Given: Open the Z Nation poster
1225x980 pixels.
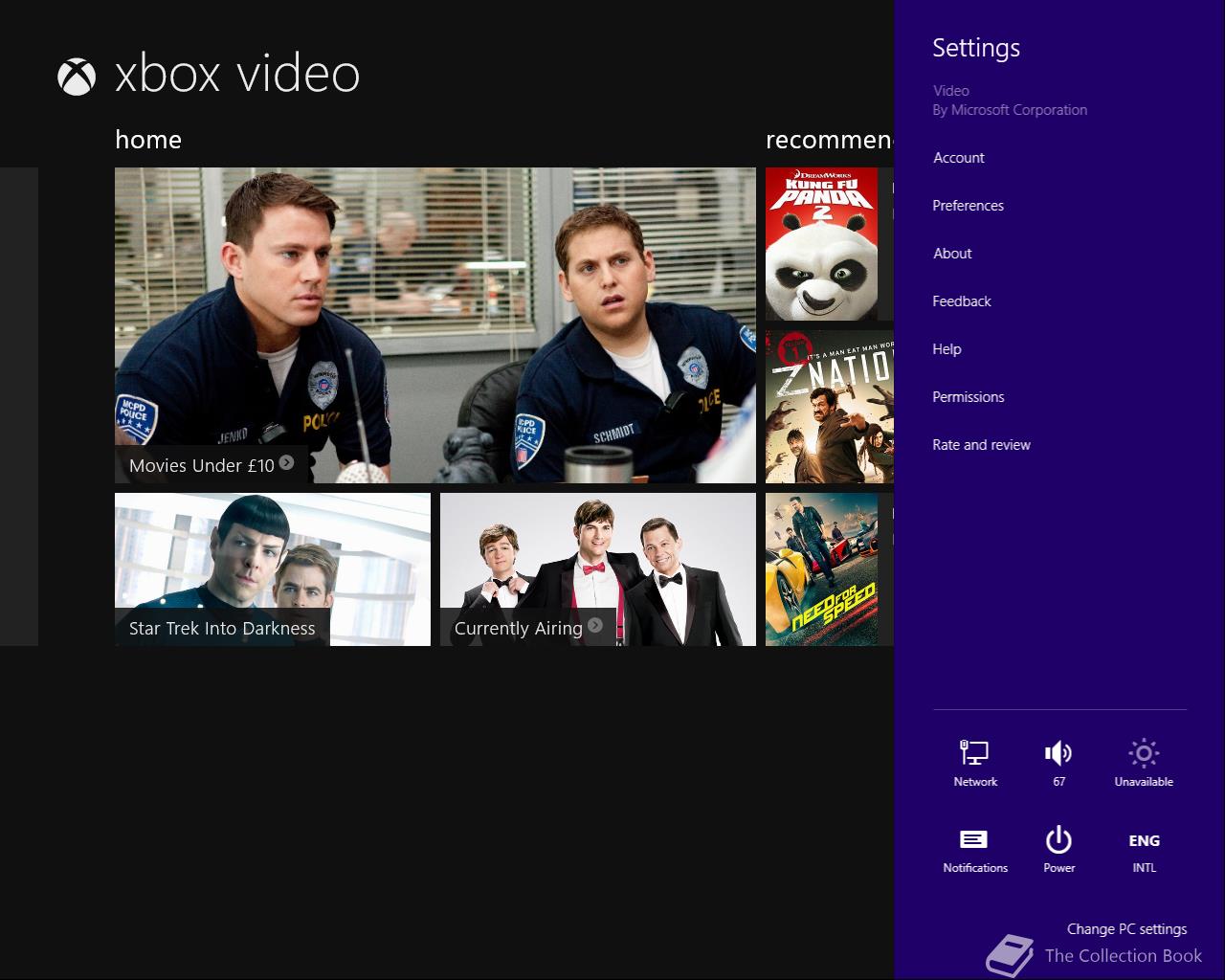Looking at the screenshot, I should point(830,407).
